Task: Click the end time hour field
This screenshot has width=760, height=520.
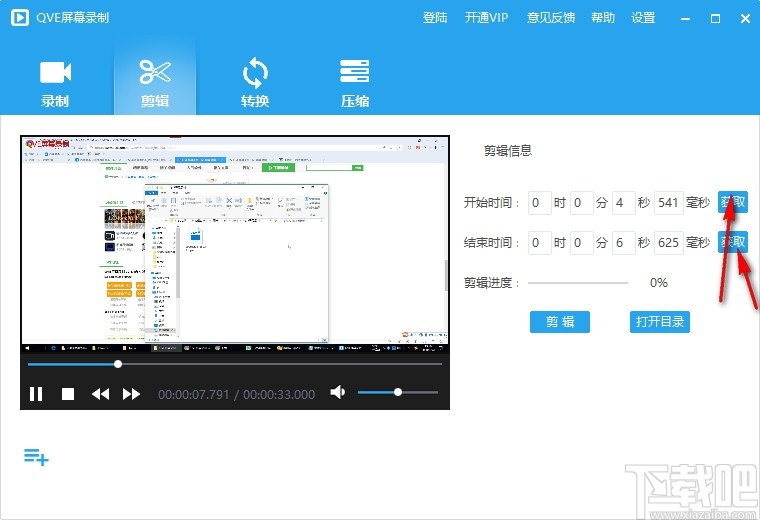Action: [x=539, y=242]
